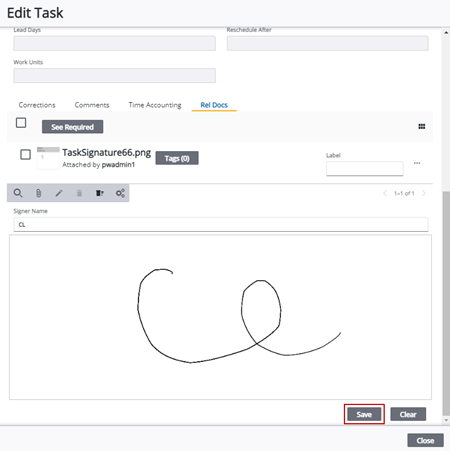Screen dimensions: 450x451
Task: Open three-dot menu for TaskSignature66.png
Action: tap(417, 163)
